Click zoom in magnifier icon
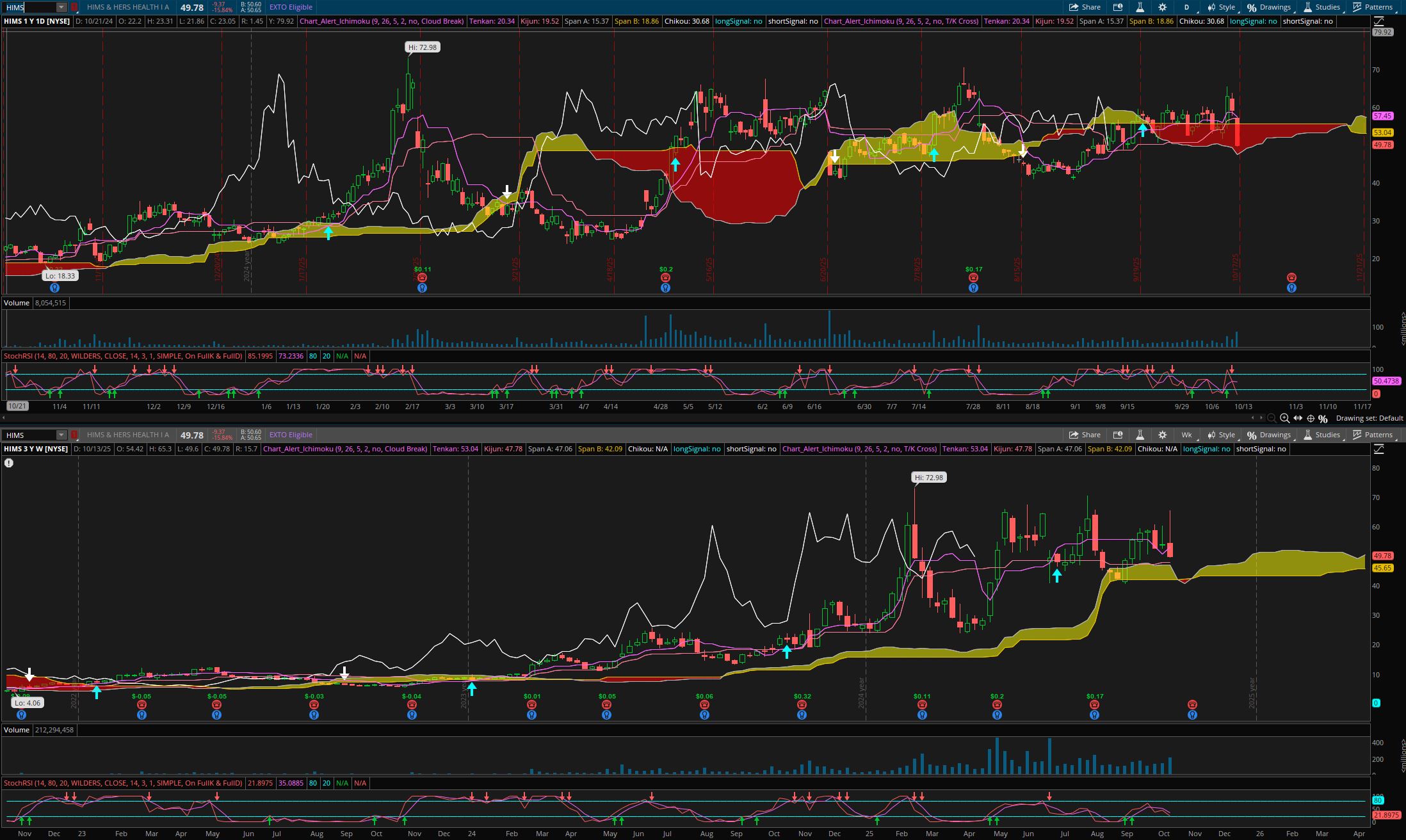Viewport: 1406px width, 840px height. [1284, 418]
